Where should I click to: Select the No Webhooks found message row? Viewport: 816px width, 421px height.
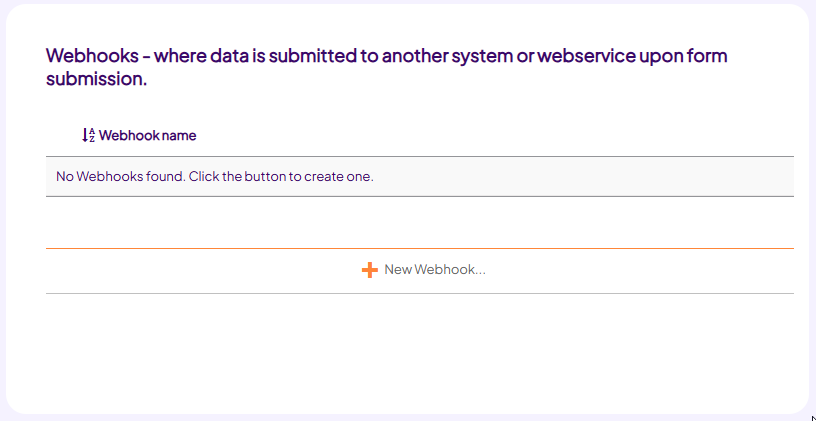[x=420, y=176]
